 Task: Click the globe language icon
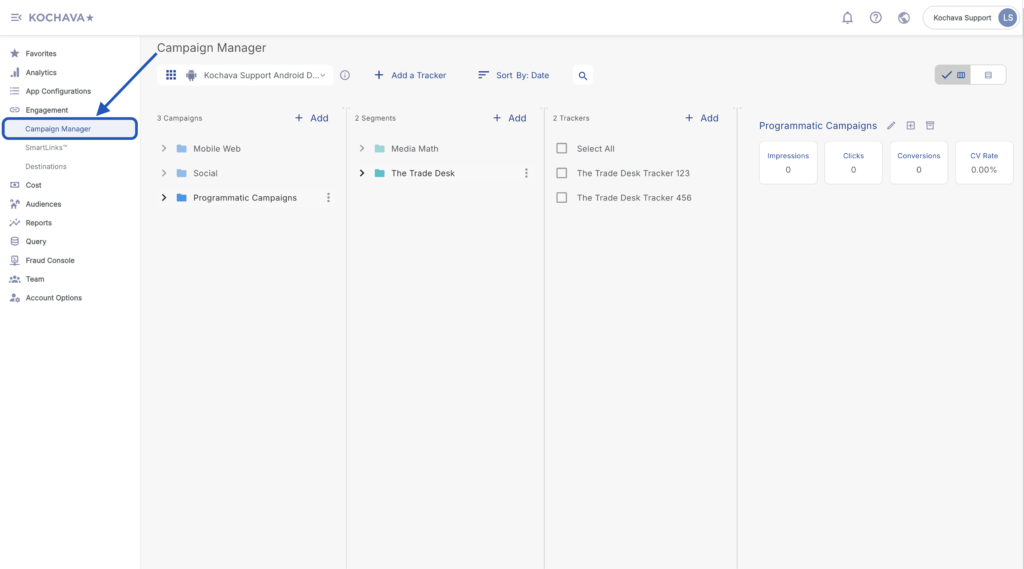(x=904, y=18)
